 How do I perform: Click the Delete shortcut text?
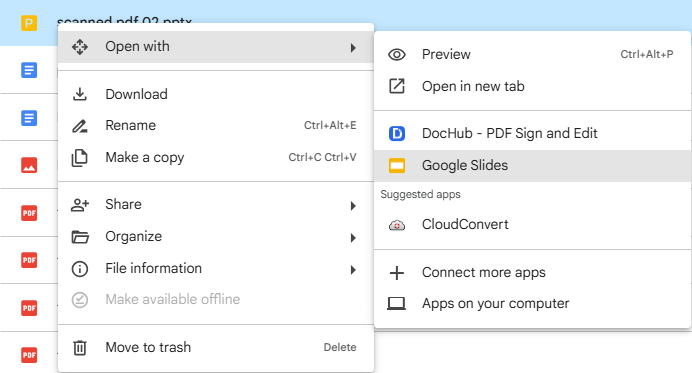pos(340,347)
